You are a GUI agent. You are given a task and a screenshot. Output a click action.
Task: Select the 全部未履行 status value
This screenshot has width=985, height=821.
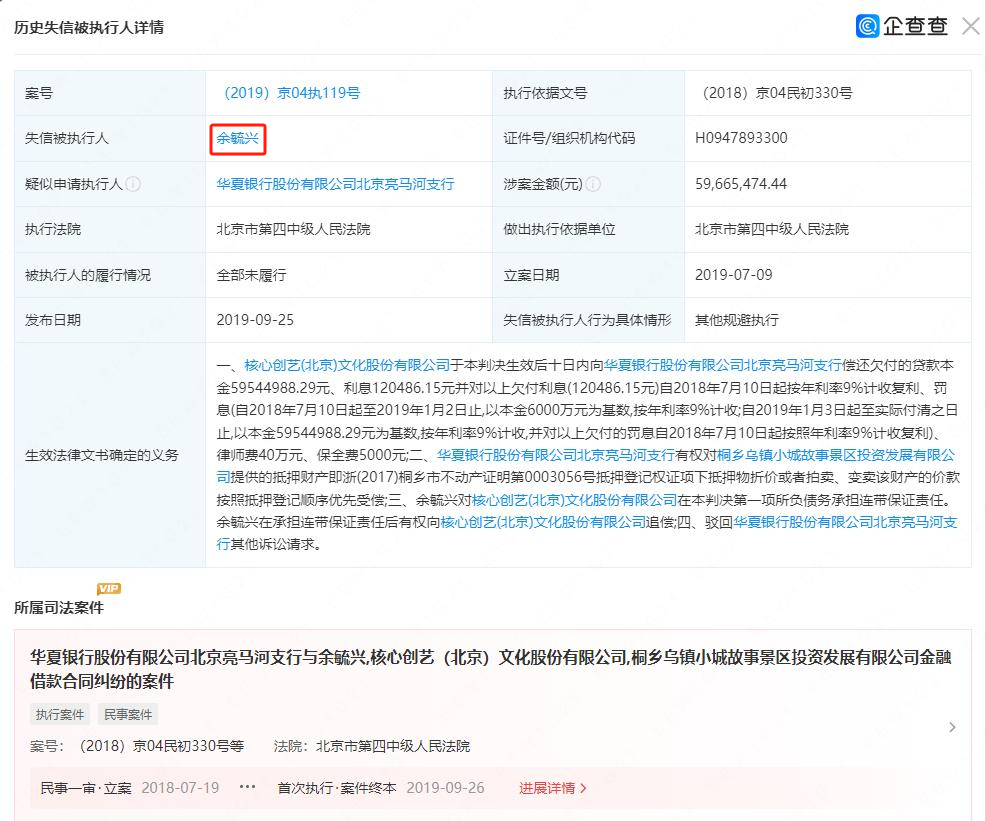pyautogui.click(x=251, y=275)
